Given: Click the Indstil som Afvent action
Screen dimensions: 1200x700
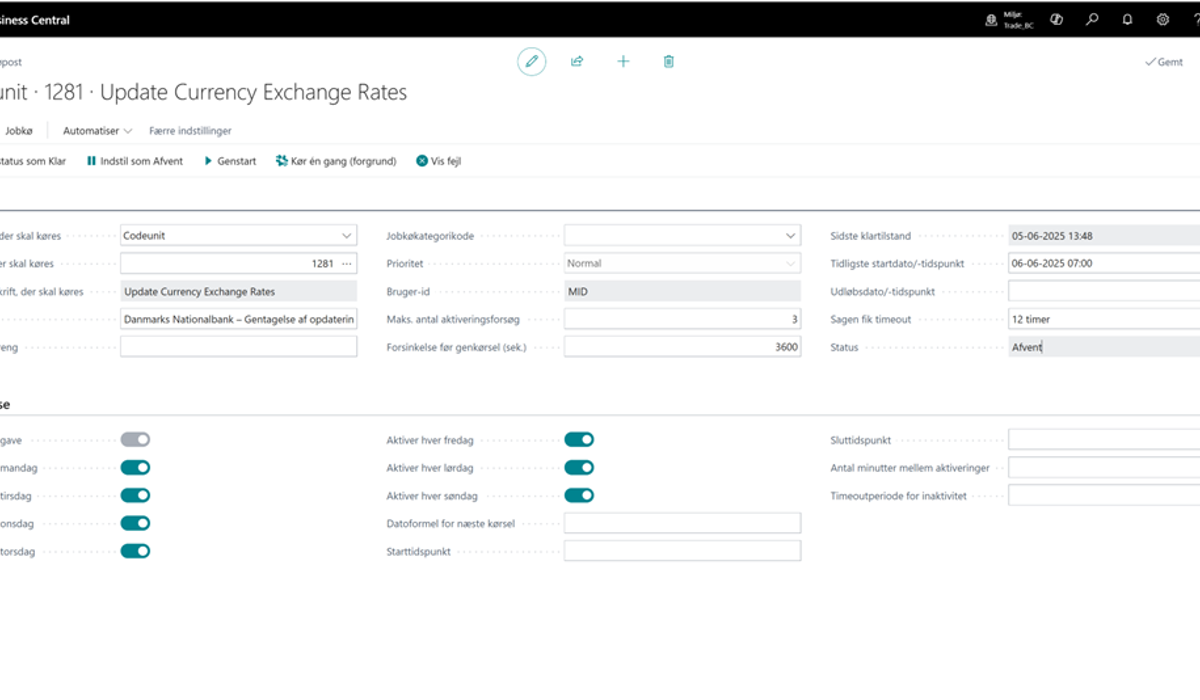Looking at the screenshot, I should (x=135, y=161).
